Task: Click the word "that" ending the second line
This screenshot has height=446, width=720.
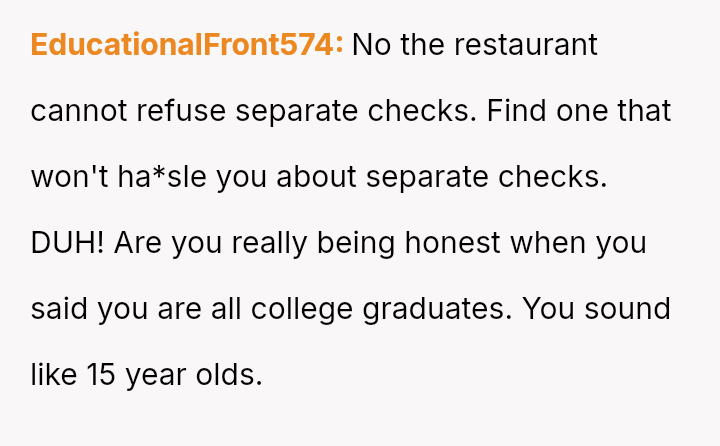Action: 645,111
